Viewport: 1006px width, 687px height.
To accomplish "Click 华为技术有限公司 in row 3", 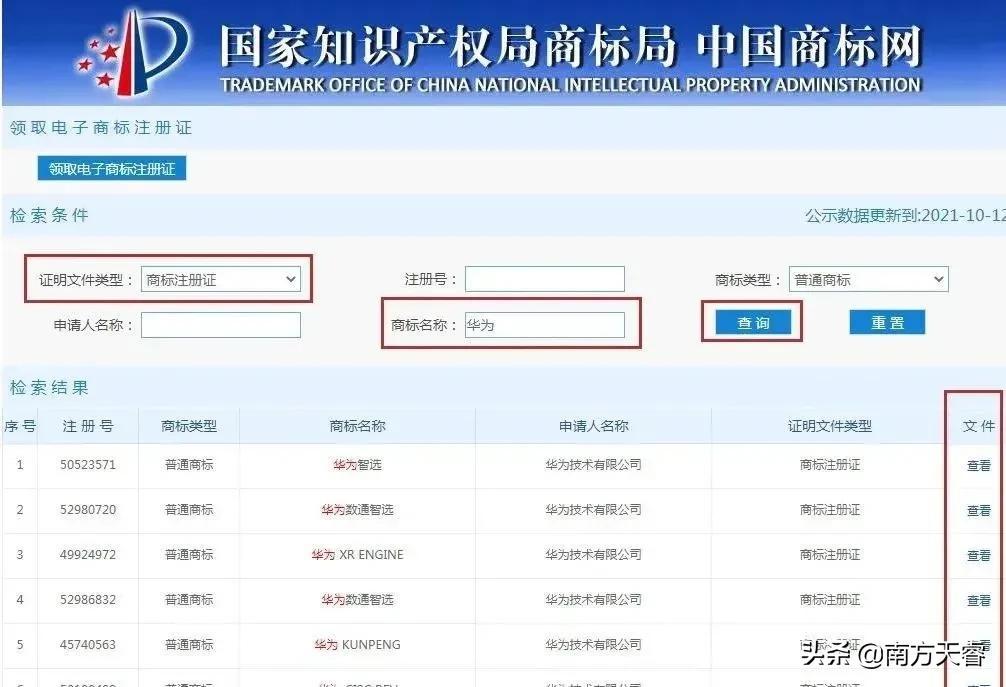I will tap(593, 554).
